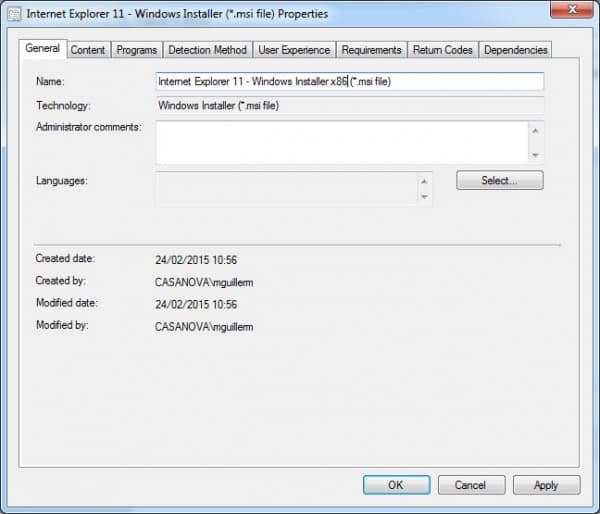
Task: Open the Content tab
Action: tap(88, 50)
